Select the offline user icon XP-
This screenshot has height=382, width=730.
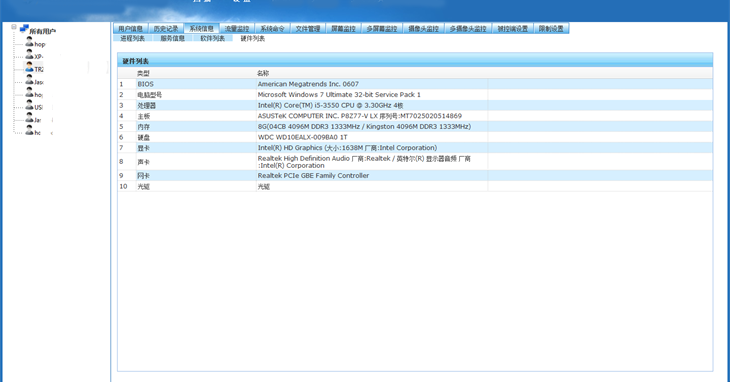click(x=29, y=54)
